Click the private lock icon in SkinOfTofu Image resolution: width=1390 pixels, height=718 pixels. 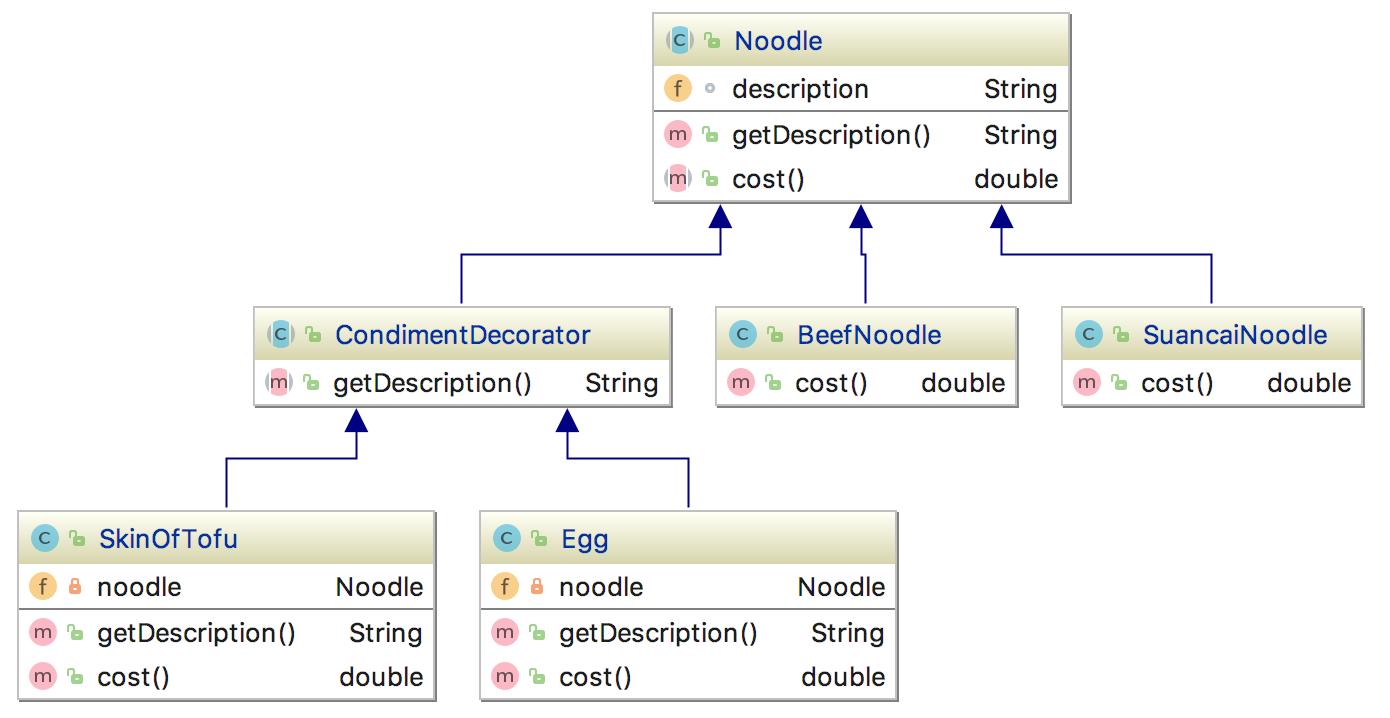[x=75, y=587]
